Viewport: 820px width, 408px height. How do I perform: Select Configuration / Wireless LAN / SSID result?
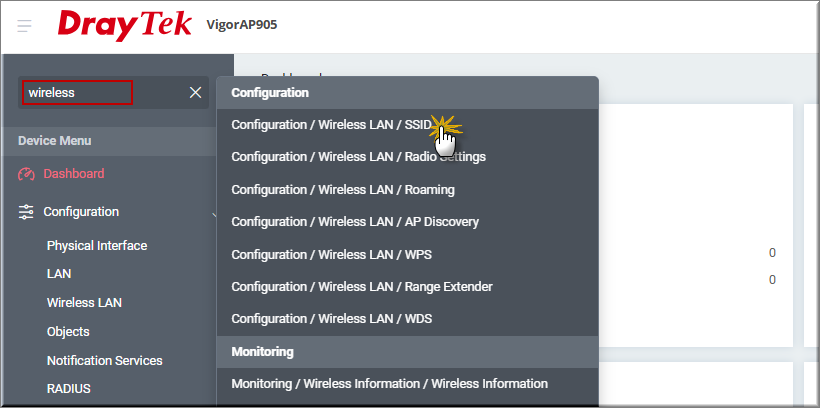(331, 125)
